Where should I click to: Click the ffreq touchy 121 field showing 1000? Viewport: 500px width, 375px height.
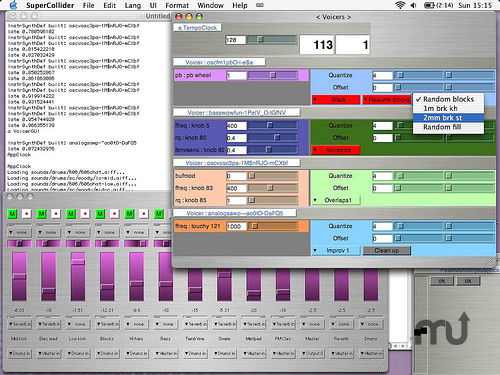click(236, 227)
